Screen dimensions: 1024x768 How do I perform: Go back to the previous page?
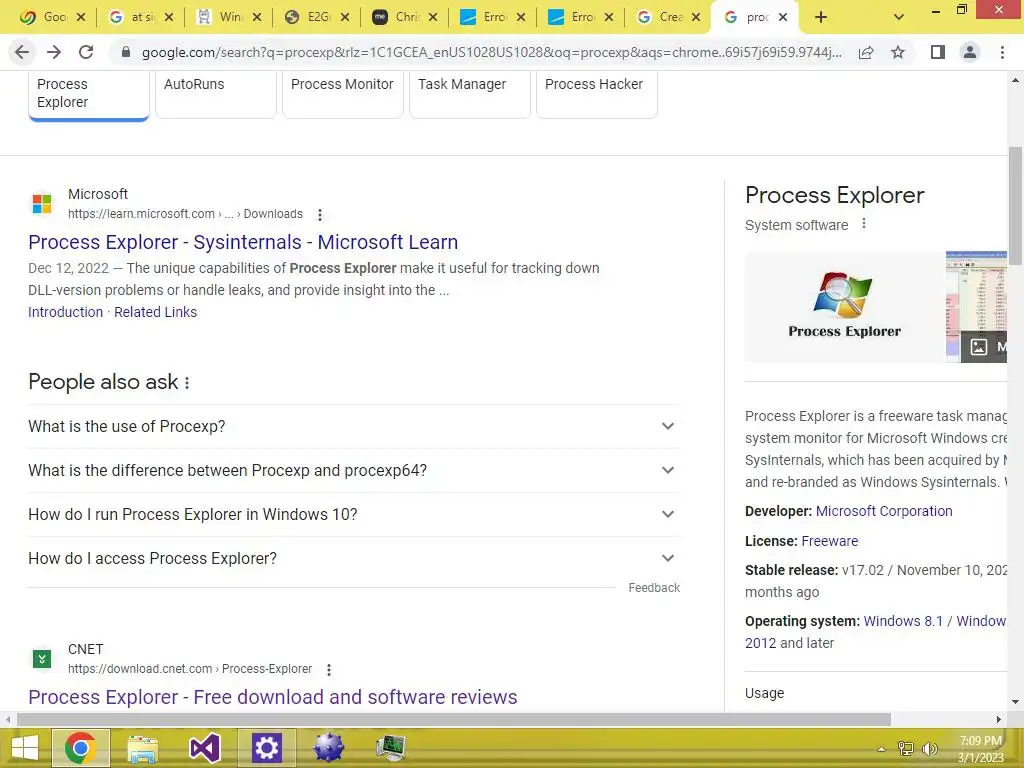[22, 52]
